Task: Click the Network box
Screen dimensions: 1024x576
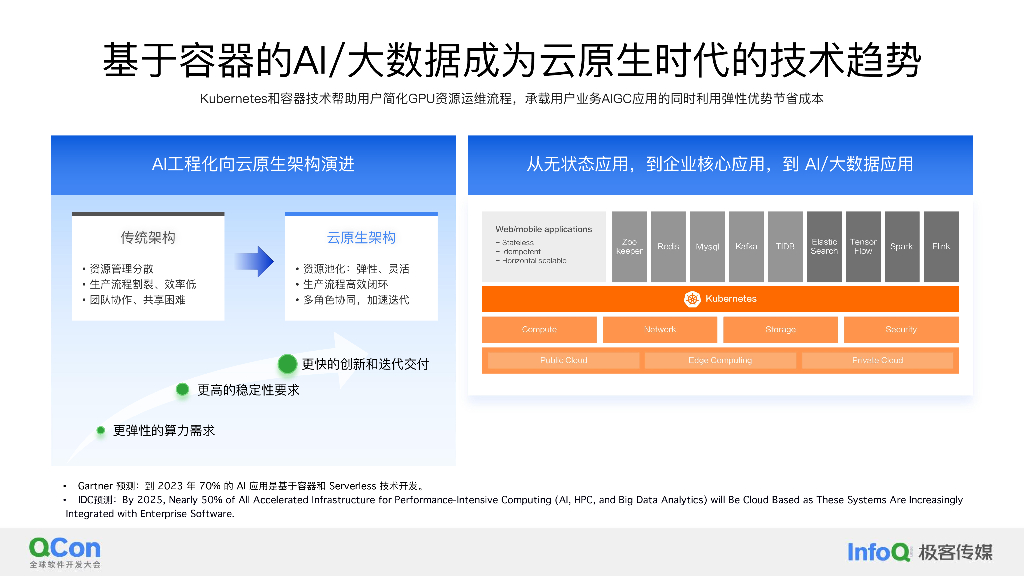Action: pos(660,329)
